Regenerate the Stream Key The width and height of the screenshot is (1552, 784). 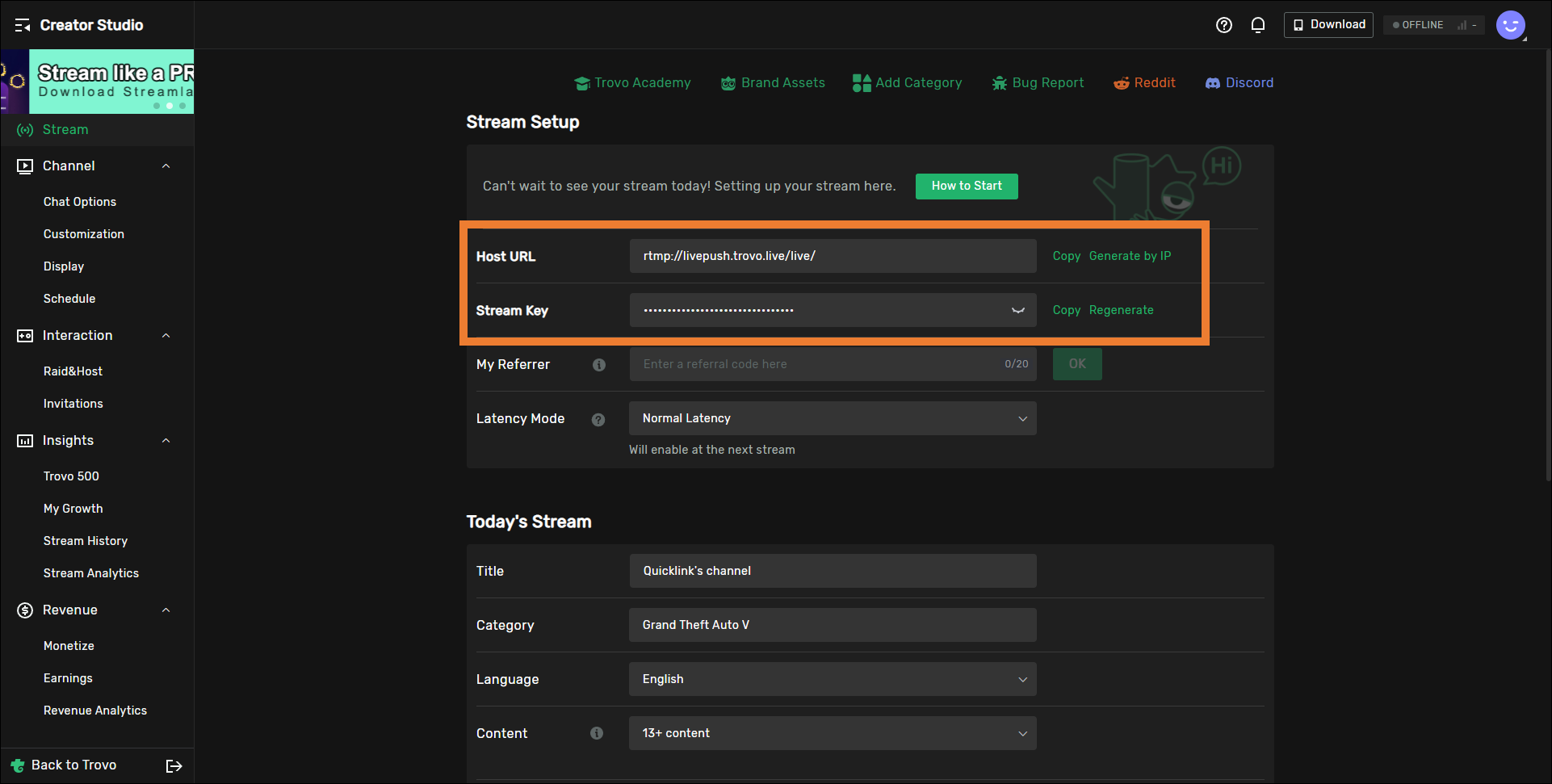pyautogui.click(x=1121, y=310)
